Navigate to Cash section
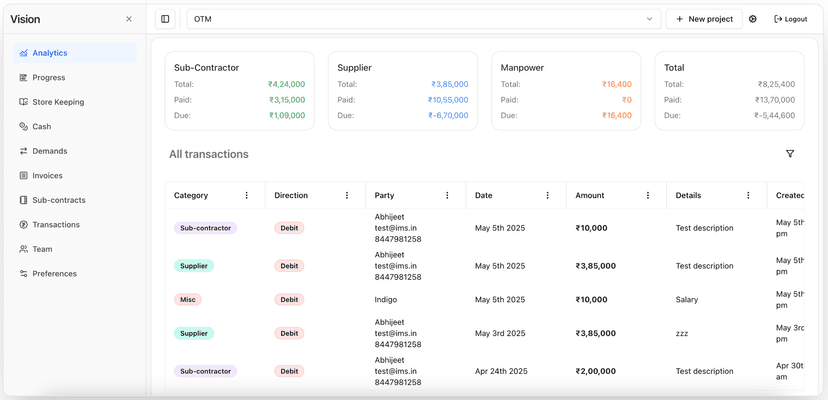This screenshot has width=828, height=400. point(75,126)
